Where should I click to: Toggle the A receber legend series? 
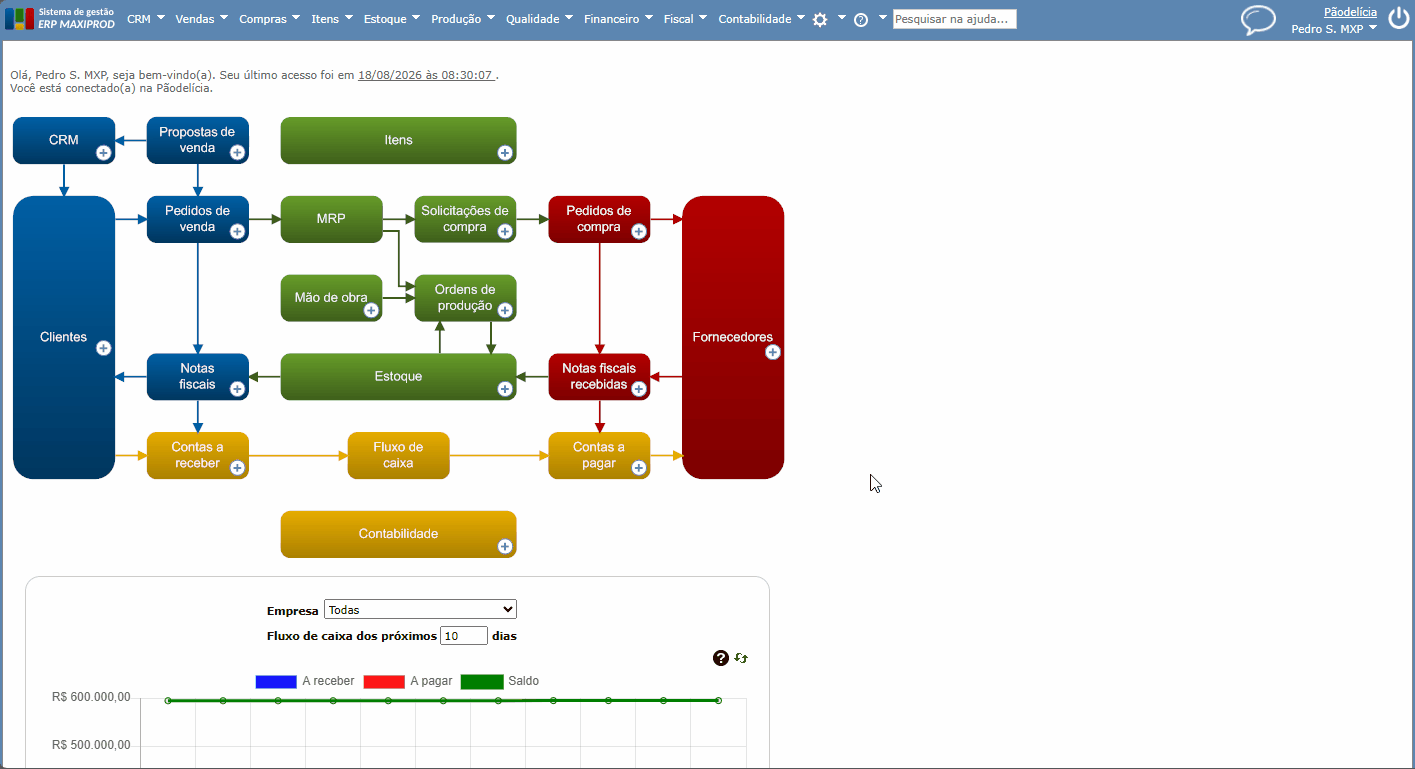tap(305, 681)
